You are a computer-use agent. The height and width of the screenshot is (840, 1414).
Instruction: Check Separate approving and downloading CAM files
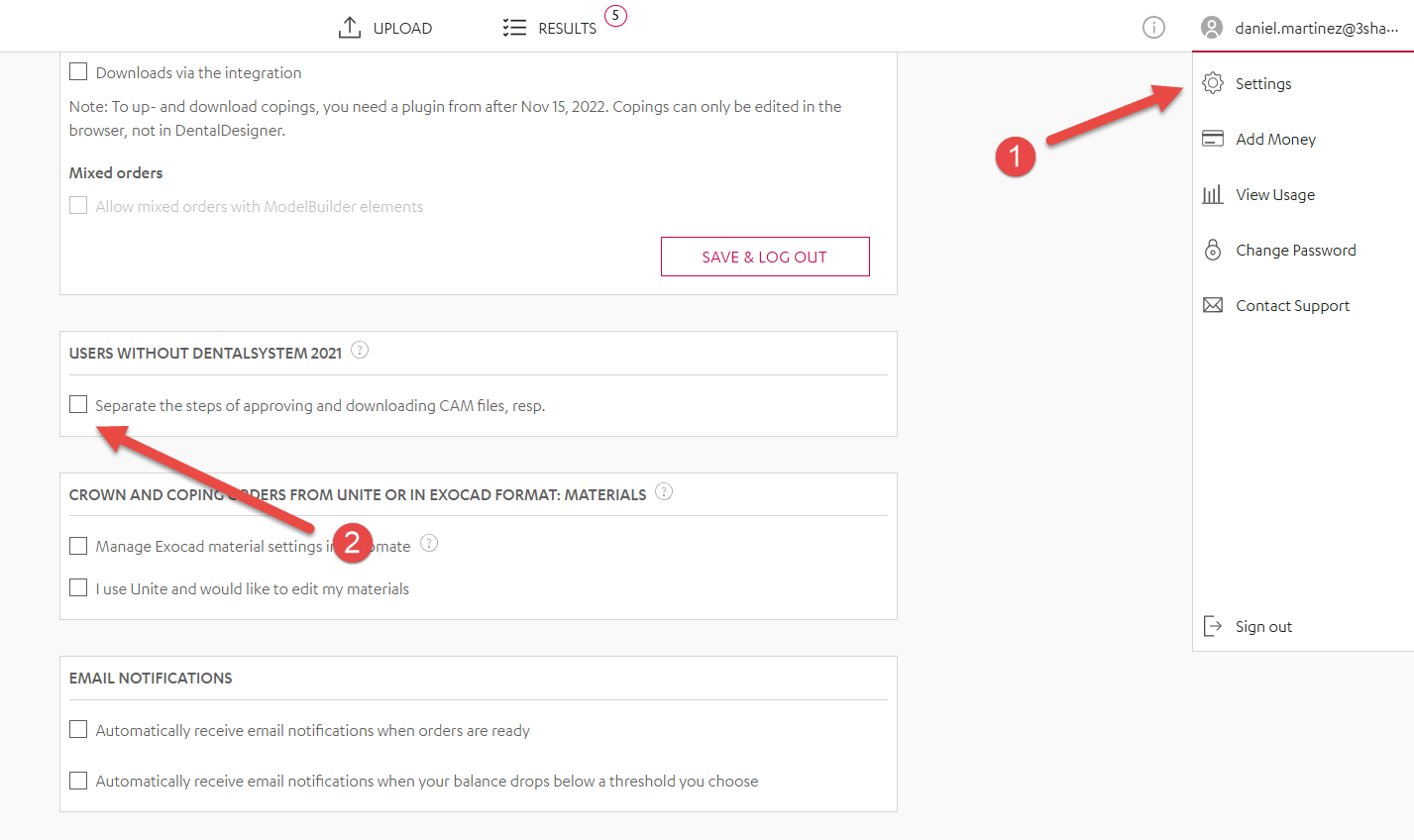pos(78,404)
